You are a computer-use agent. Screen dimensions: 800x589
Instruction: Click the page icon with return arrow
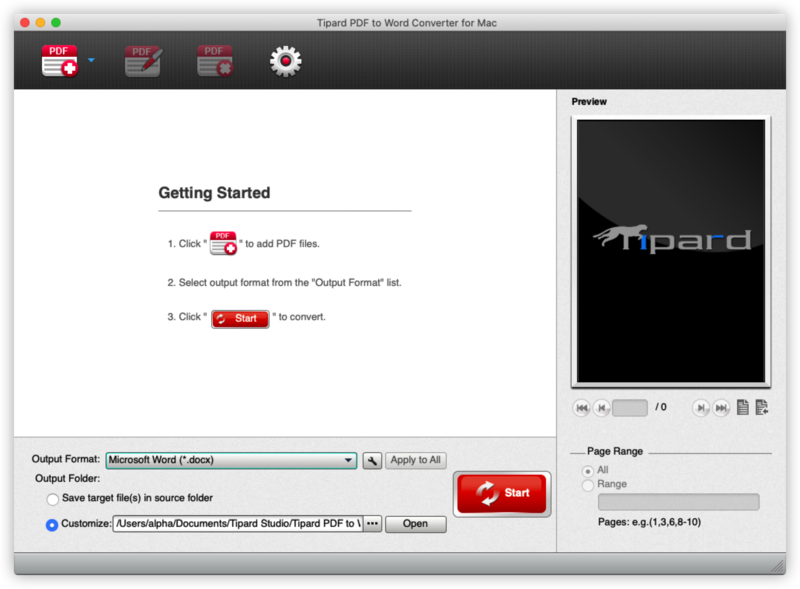point(762,407)
